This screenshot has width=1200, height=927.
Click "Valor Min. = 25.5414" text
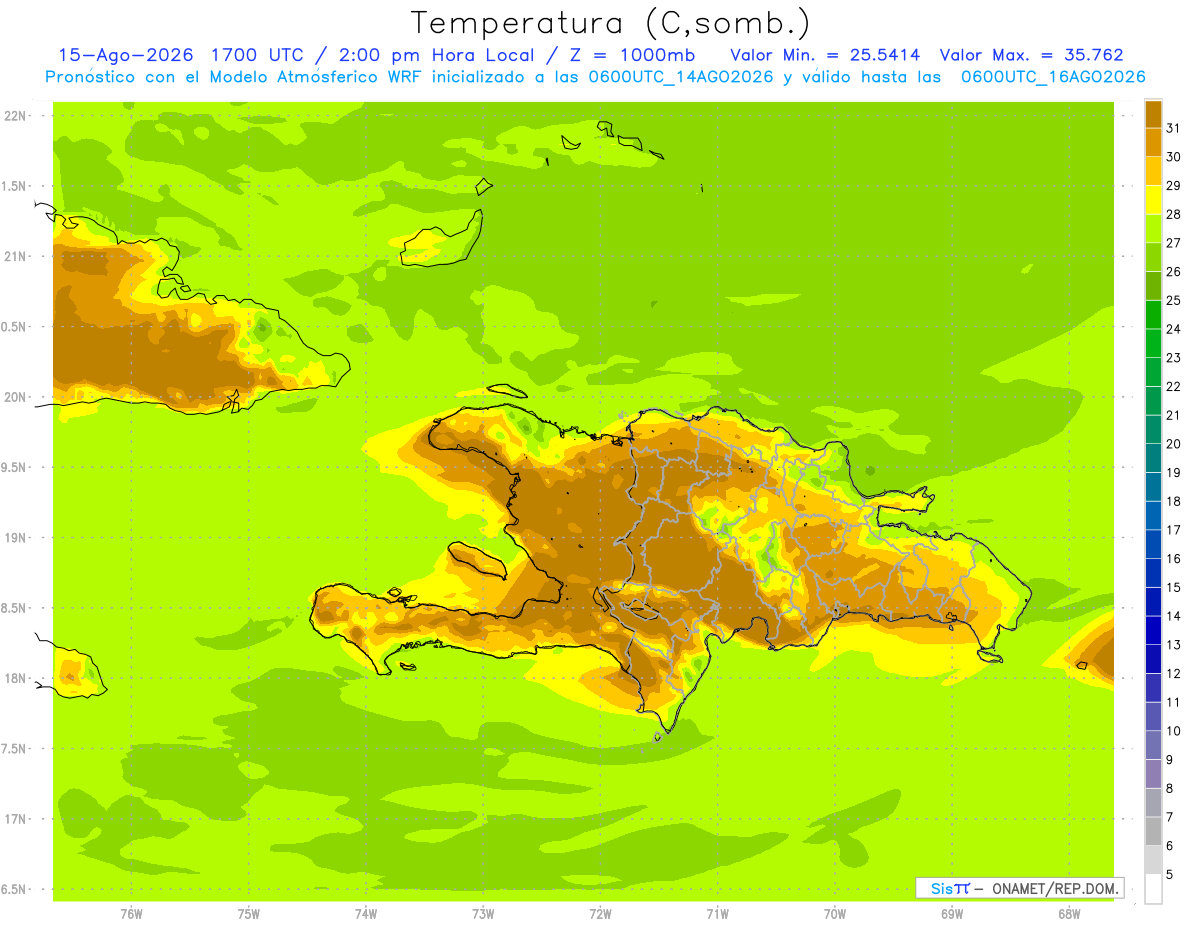pos(825,55)
